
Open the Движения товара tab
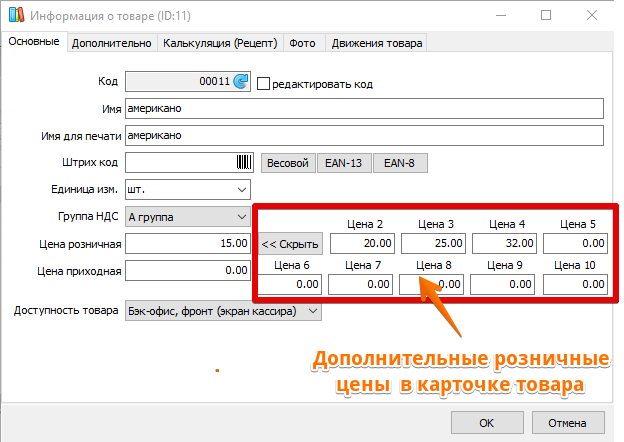coord(376,43)
